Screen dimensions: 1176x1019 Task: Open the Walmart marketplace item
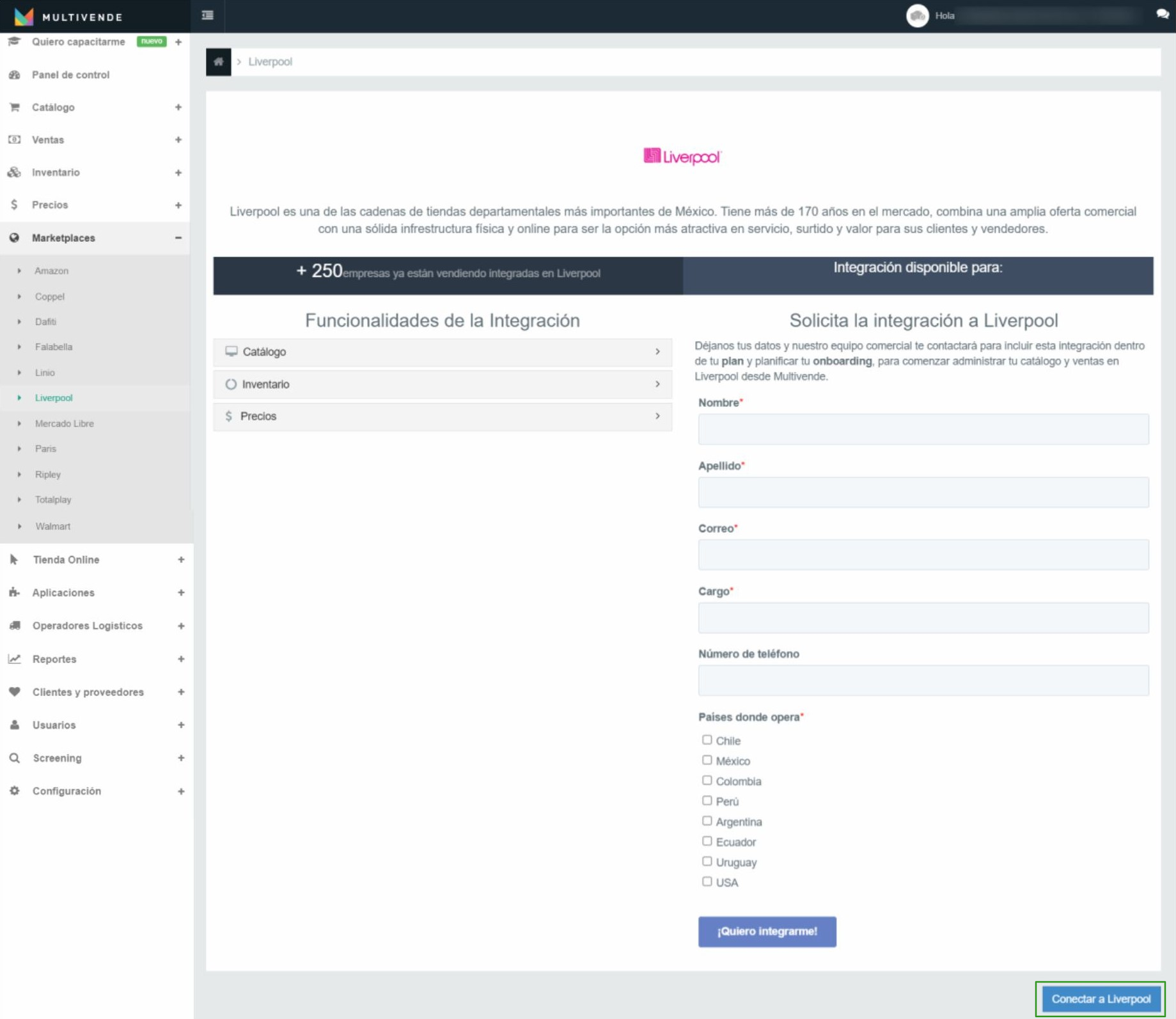click(x=53, y=526)
